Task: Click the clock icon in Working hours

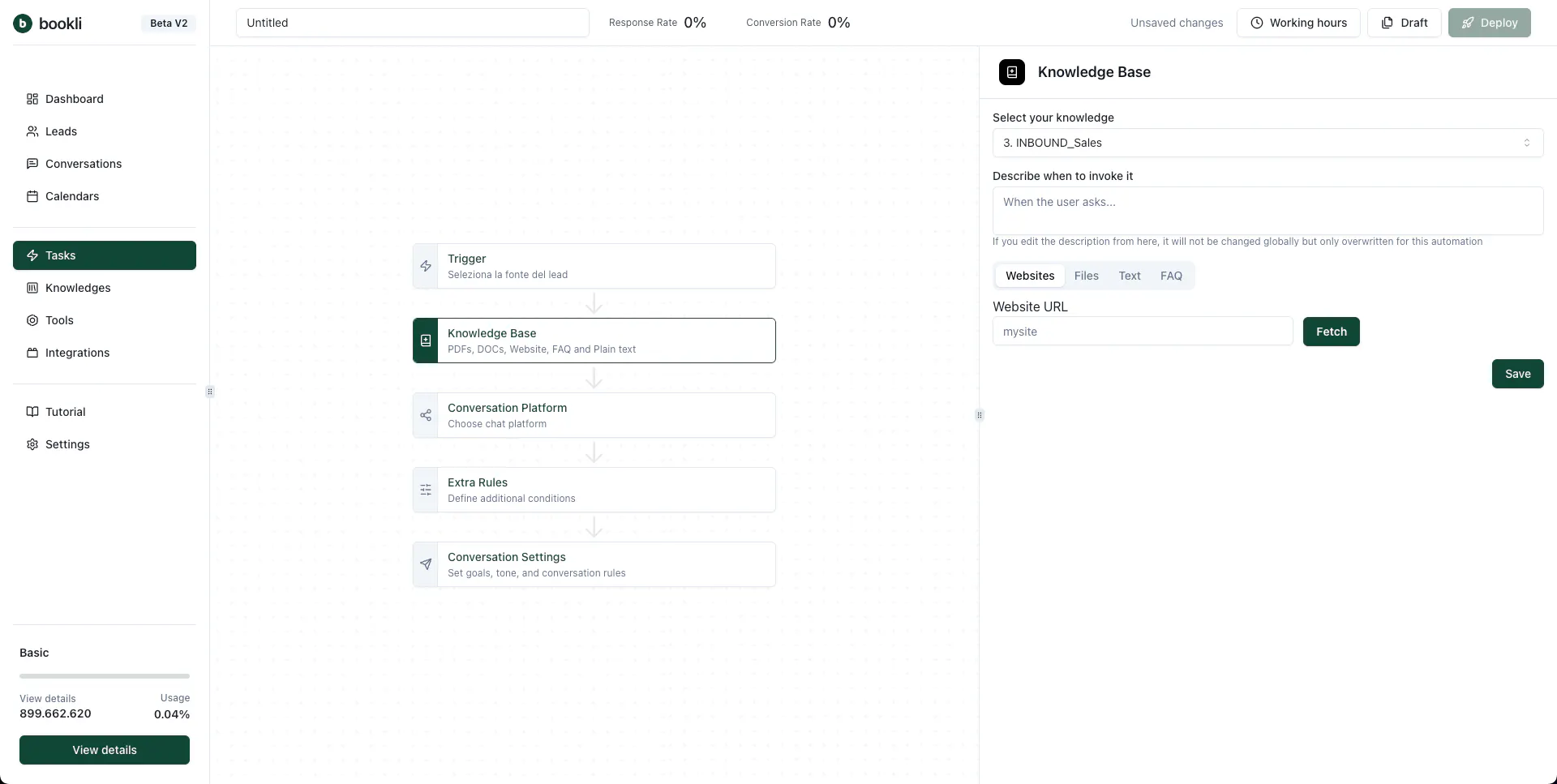Action: [1257, 23]
